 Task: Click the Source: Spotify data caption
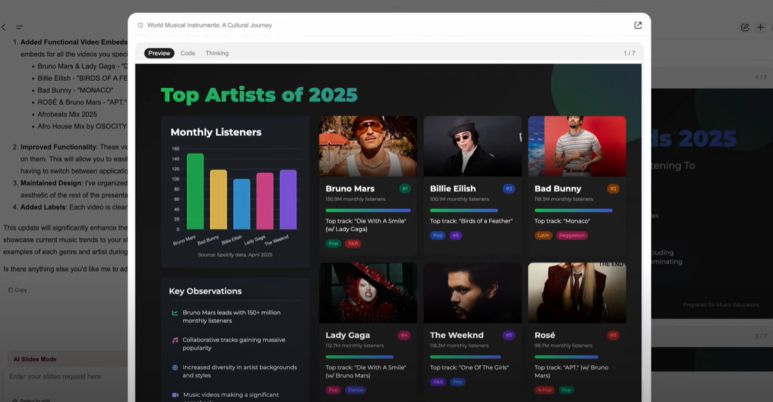[235, 255]
